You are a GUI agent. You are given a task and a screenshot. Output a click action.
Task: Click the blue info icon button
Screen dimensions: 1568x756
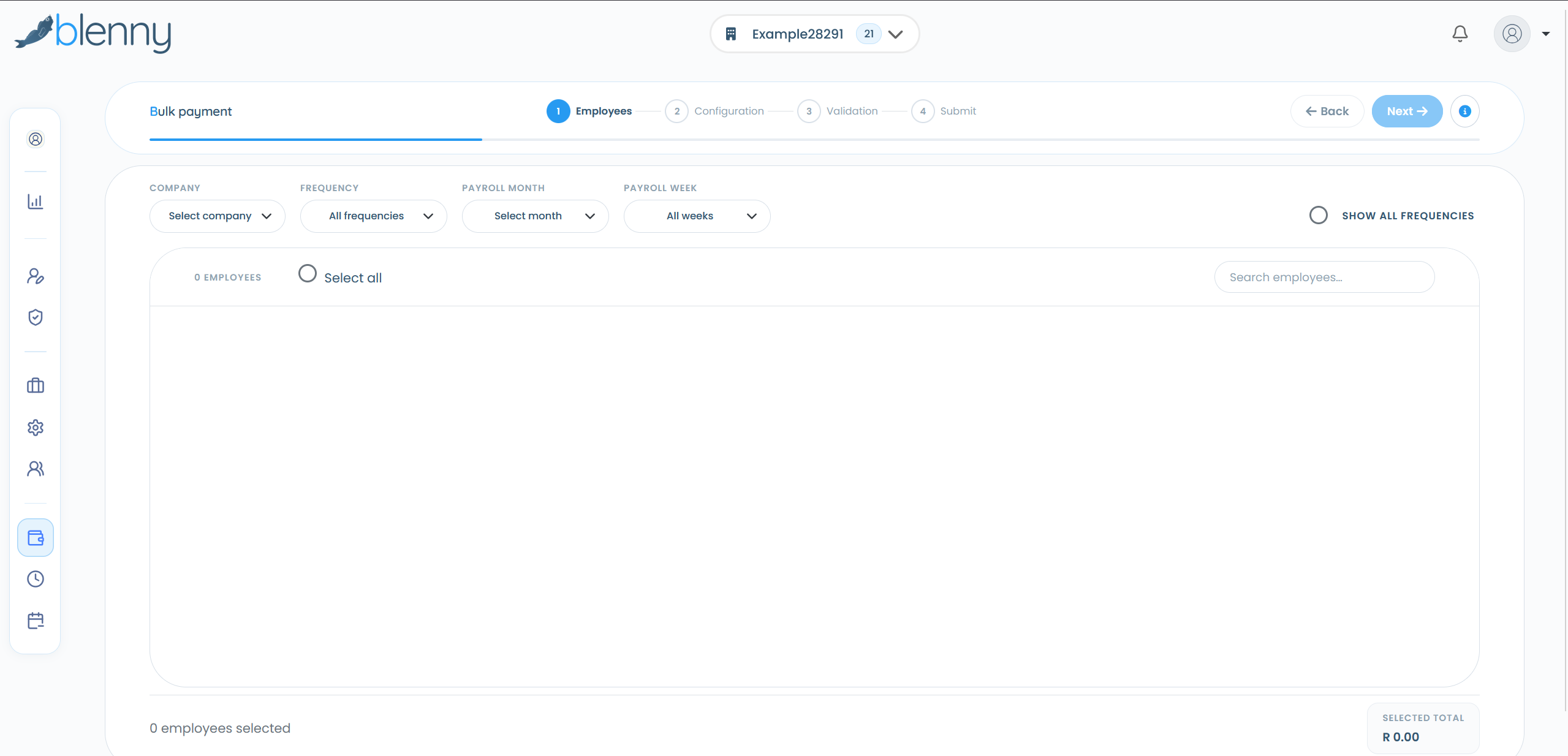click(1465, 111)
